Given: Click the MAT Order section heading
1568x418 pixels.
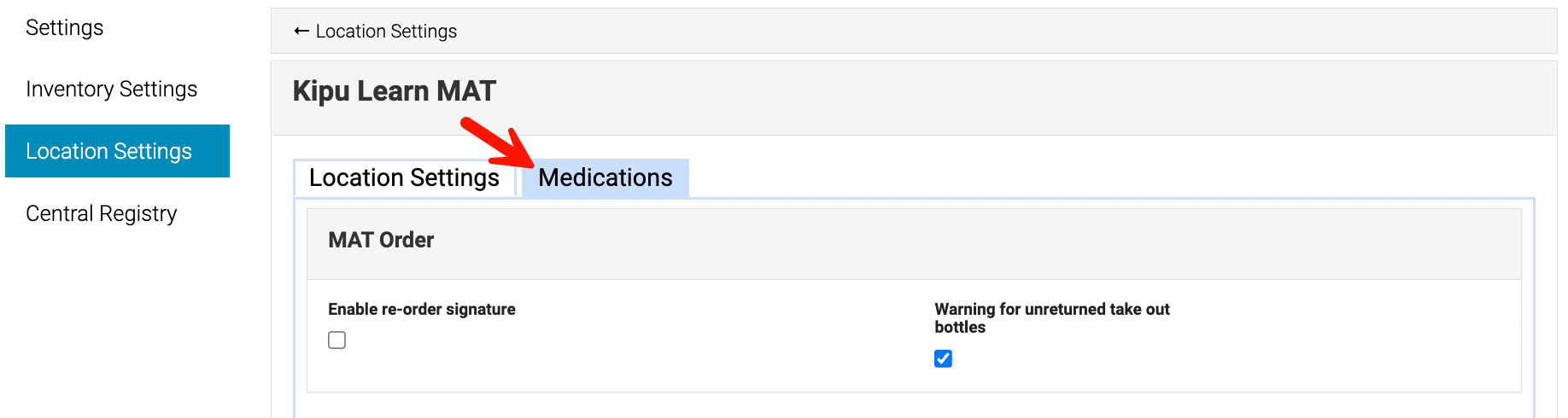Looking at the screenshot, I should tap(381, 241).
